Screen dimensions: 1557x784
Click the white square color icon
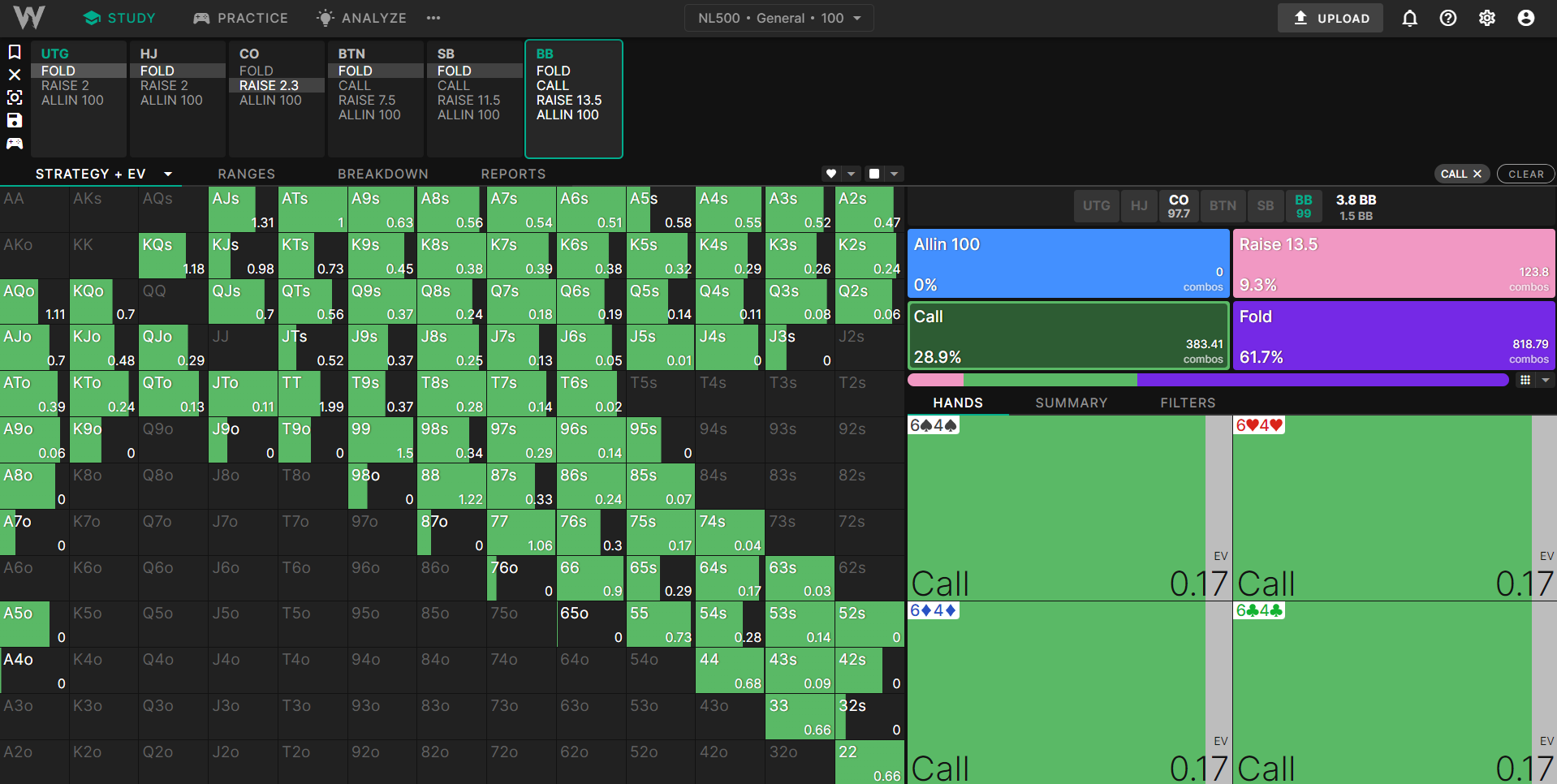coord(874,174)
